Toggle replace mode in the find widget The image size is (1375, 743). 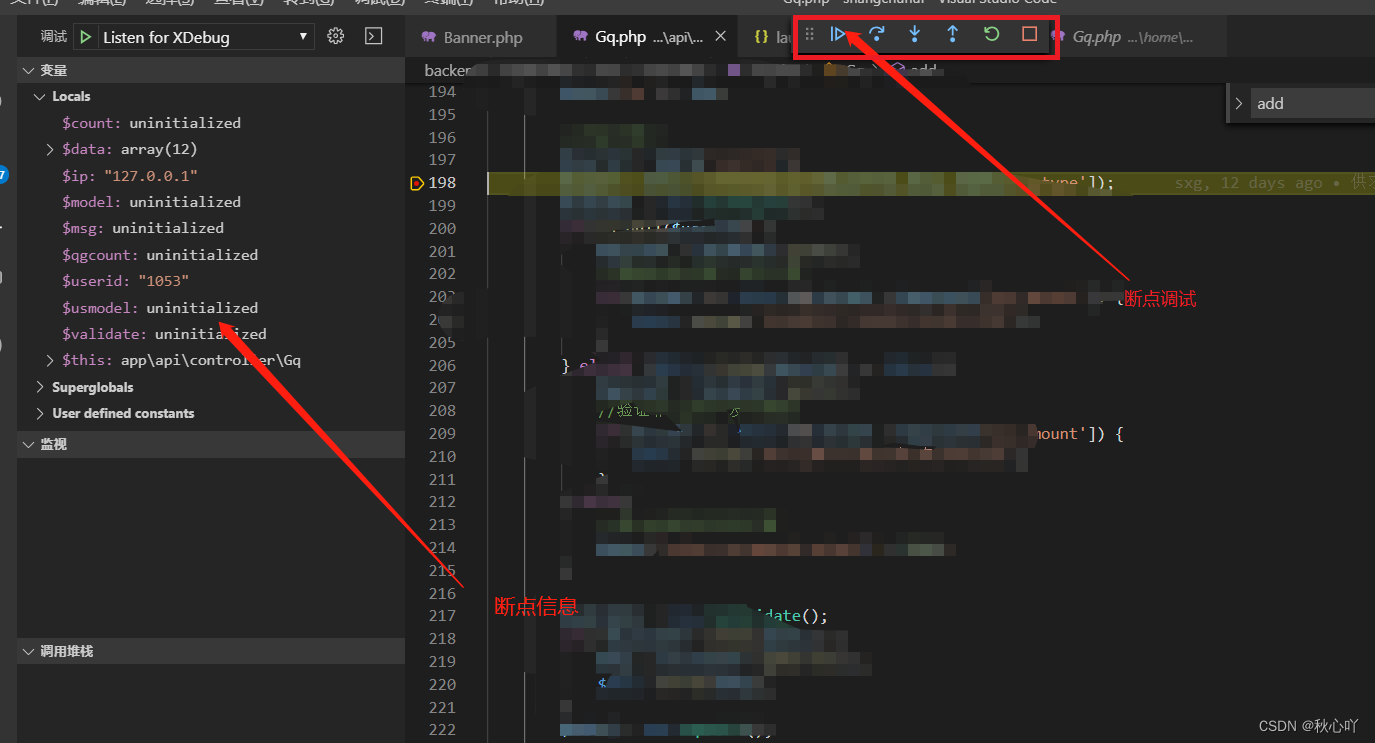1238,103
